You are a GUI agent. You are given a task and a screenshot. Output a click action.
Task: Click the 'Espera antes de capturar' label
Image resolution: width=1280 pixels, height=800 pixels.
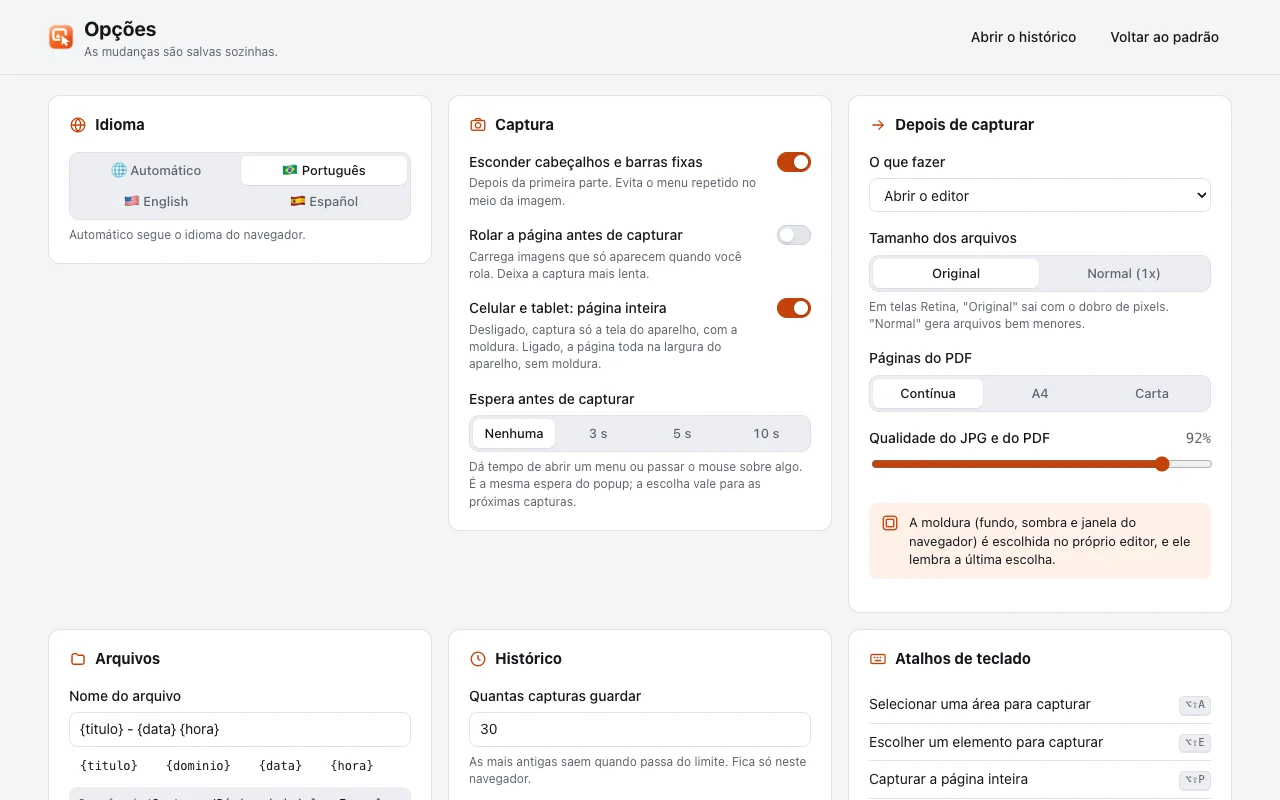pyautogui.click(x=552, y=399)
